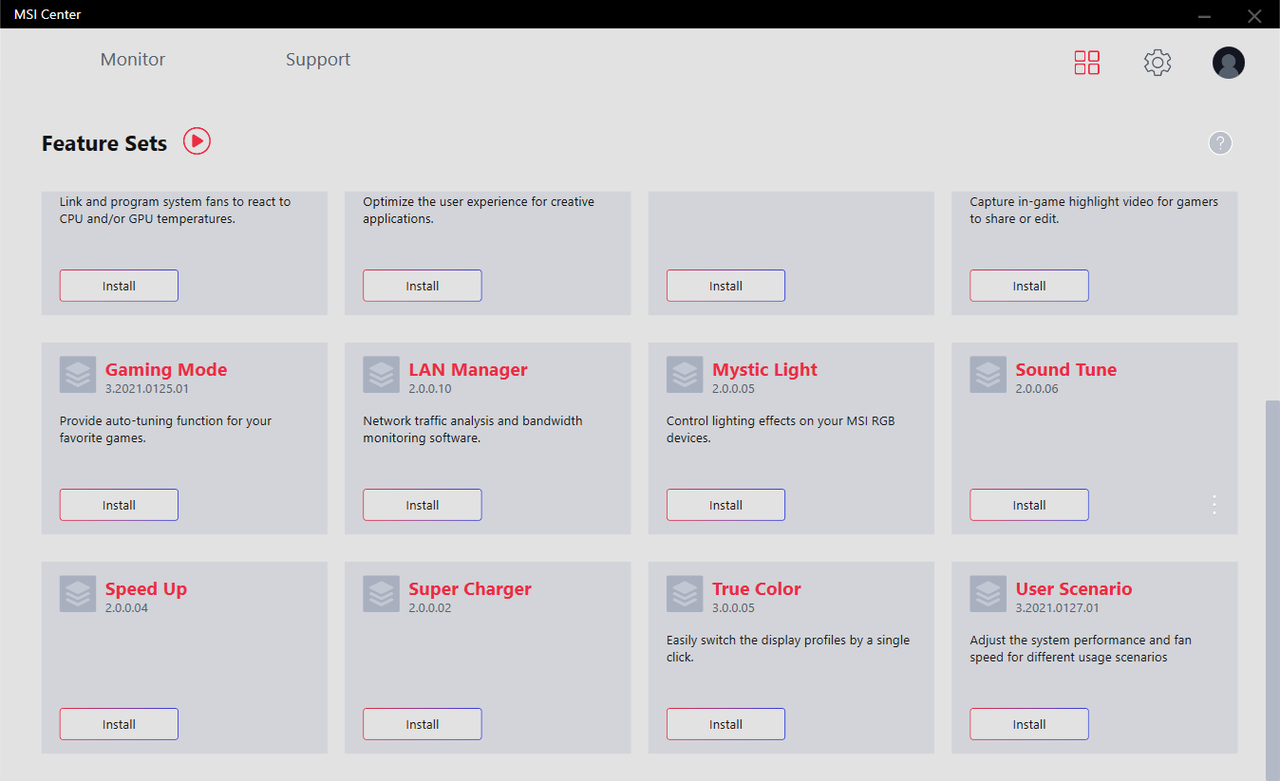Select the True Color title
Image resolution: width=1280 pixels, height=781 pixels.
pos(757,589)
